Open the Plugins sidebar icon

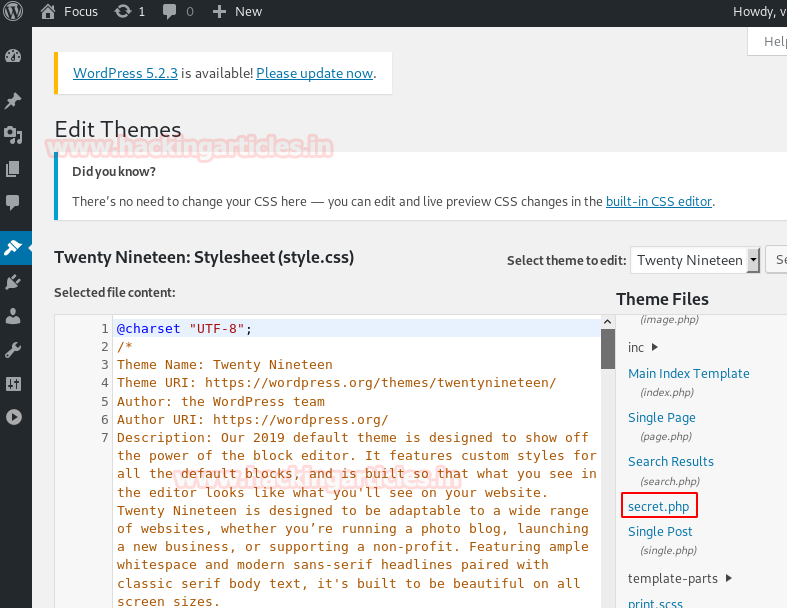click(x=13, y=282)
